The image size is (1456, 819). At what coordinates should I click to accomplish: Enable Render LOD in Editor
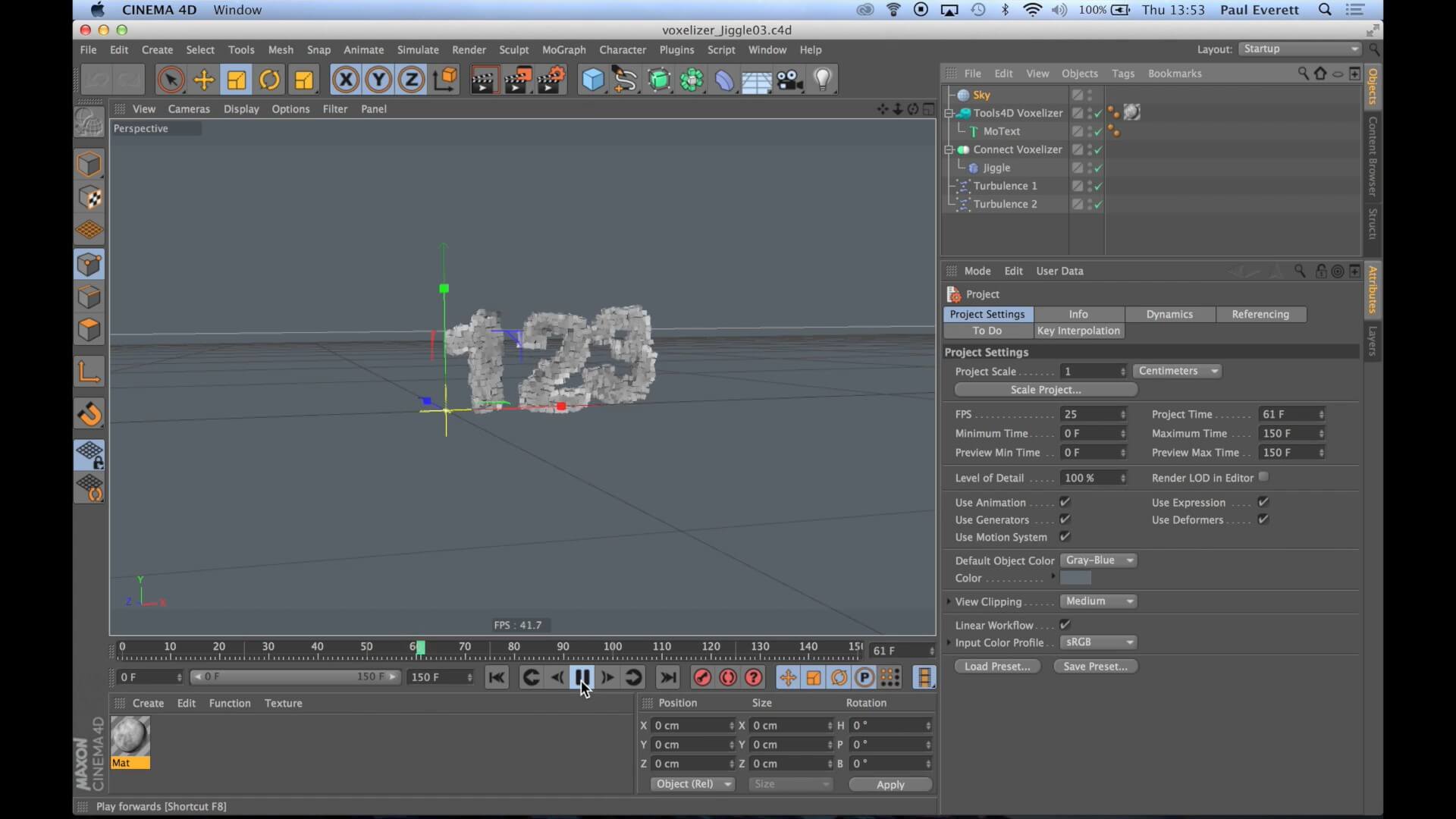1263,477
